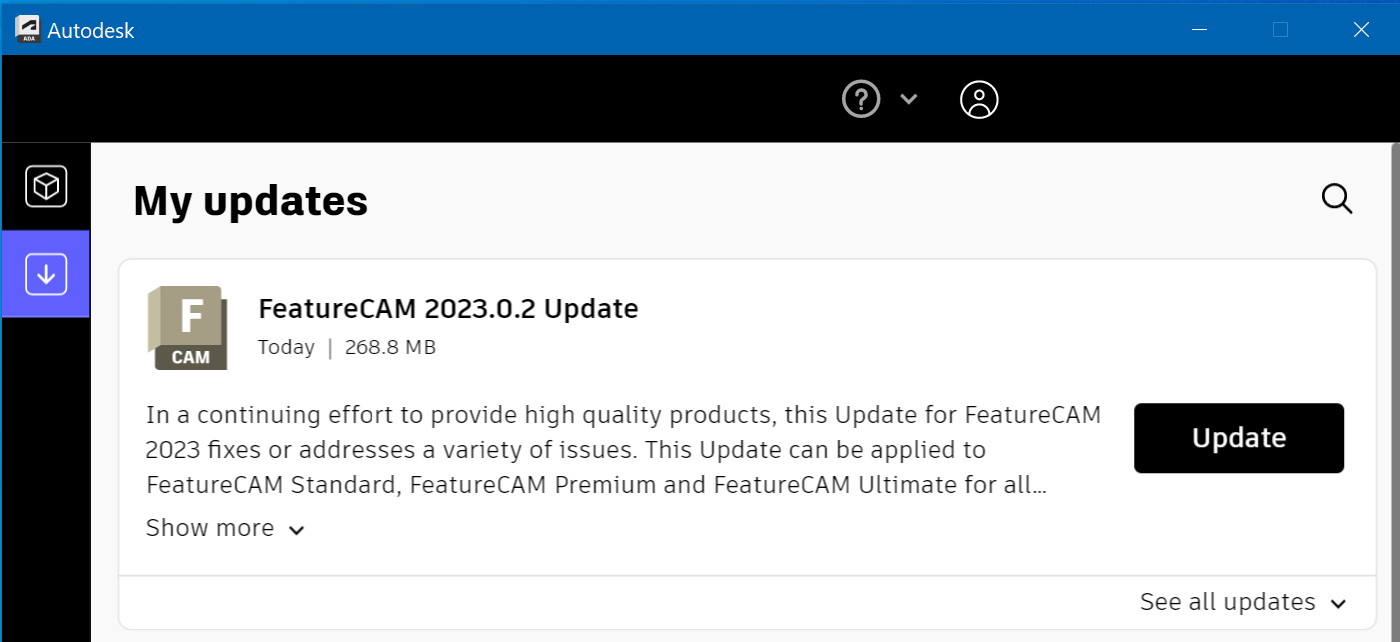Expand See all updates
Screen dimensions: 1400x642
[1243, 601]
